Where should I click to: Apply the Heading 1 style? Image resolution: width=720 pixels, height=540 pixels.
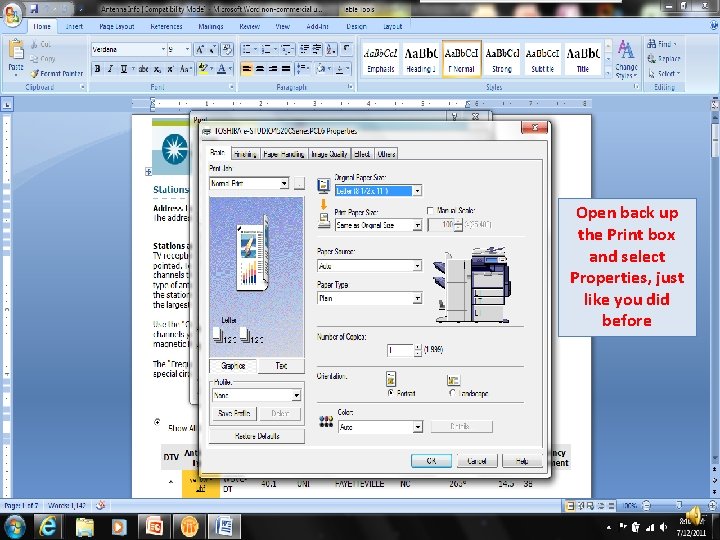coord(421,59)
